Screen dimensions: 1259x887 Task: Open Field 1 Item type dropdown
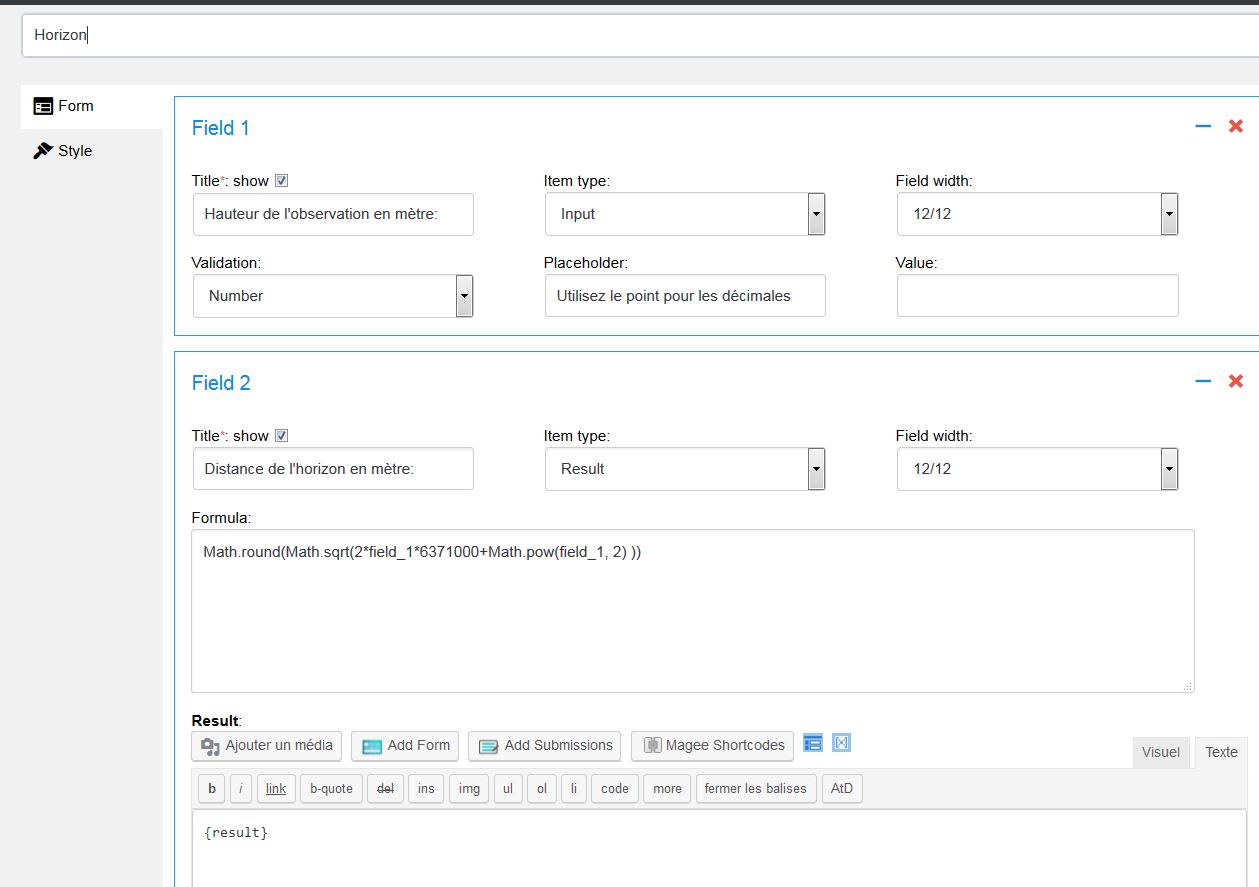point(685,214)
